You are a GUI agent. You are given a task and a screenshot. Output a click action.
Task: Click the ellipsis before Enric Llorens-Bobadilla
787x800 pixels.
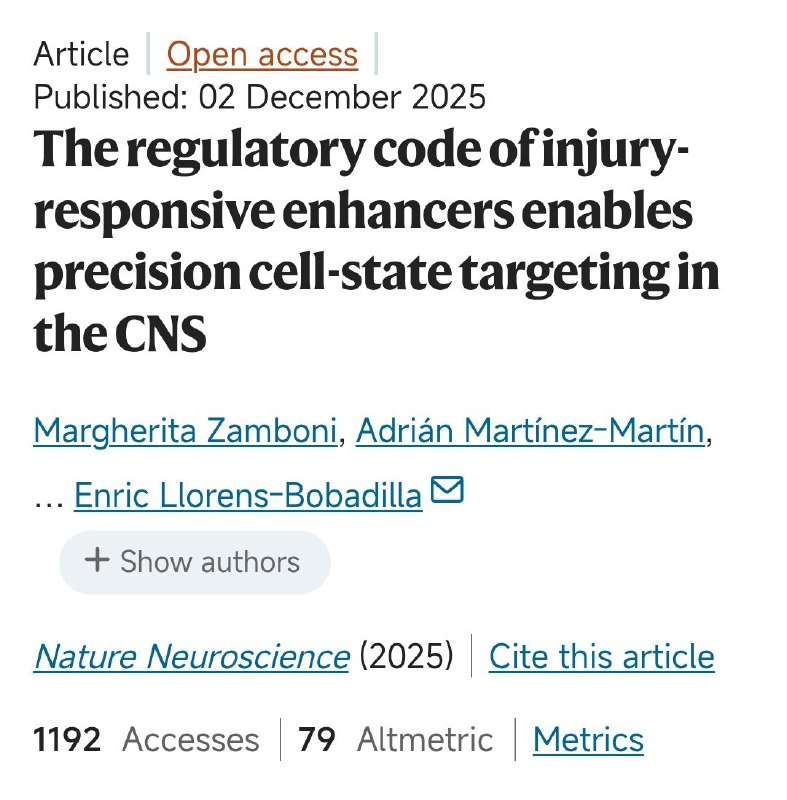coord(49,497)
